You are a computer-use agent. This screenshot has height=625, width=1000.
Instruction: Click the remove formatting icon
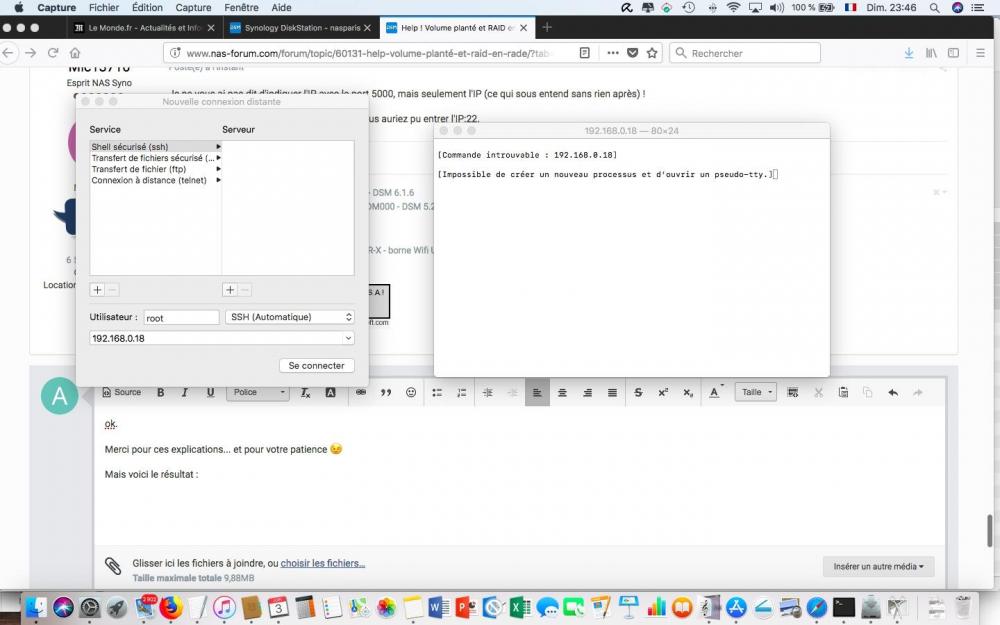coord(305,393)
